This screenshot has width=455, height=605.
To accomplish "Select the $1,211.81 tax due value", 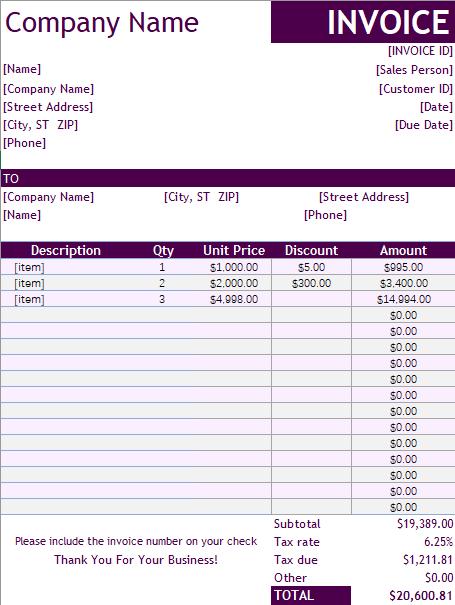I will pyautogui.click(x=428, y=560).
